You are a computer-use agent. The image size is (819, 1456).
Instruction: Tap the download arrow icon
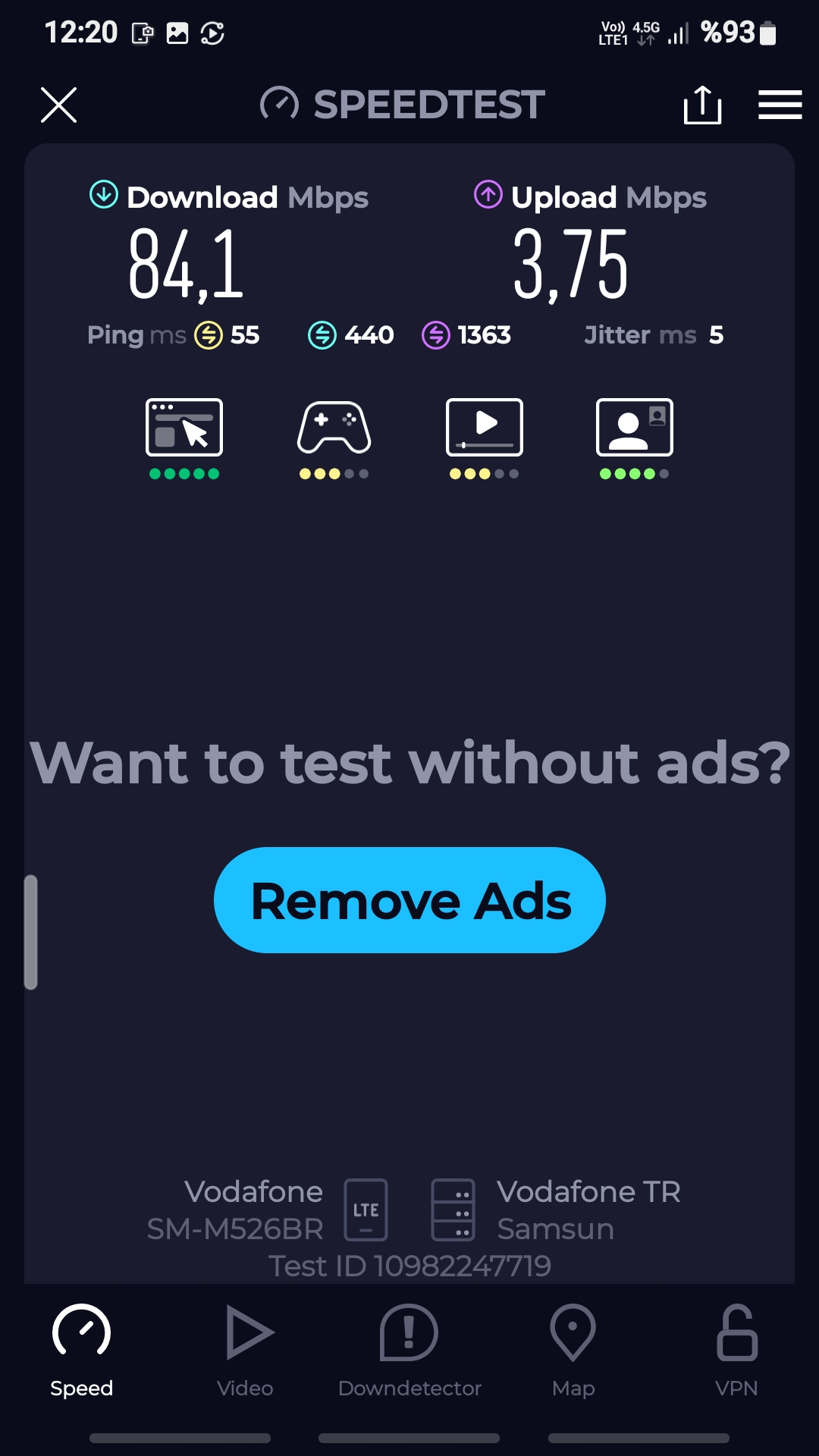pyautogui.click(x=104, y=195)
